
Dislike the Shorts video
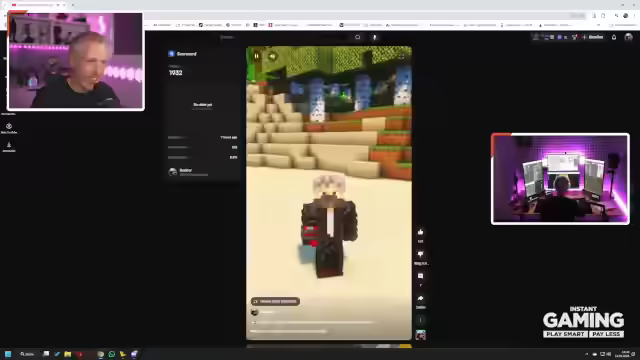point(420,254)
